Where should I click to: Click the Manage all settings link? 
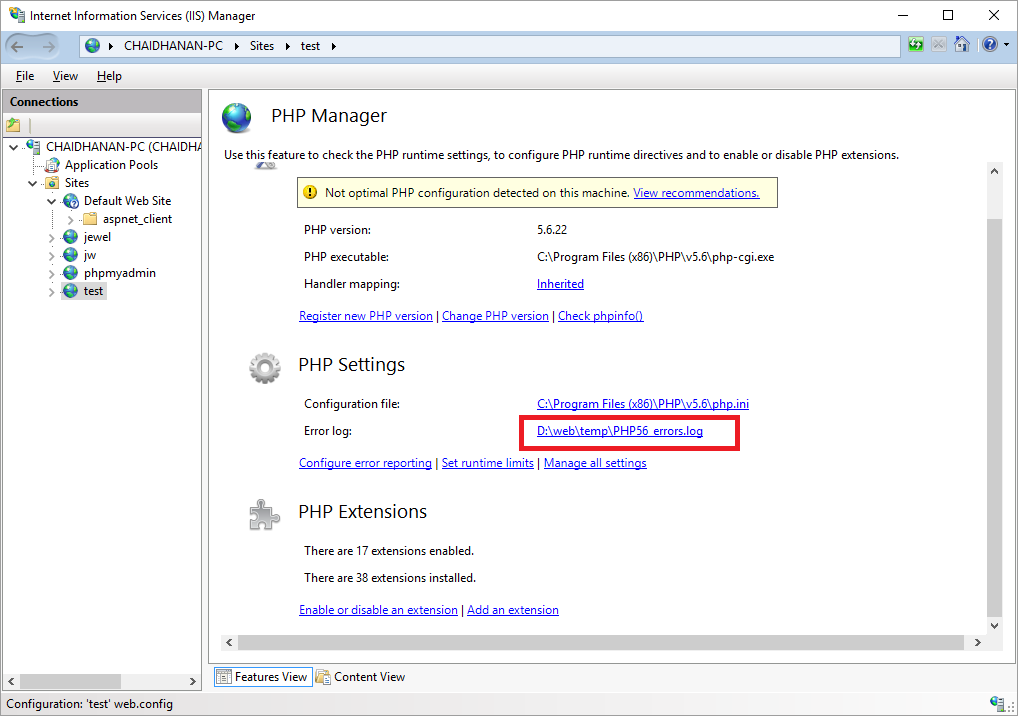595,463
